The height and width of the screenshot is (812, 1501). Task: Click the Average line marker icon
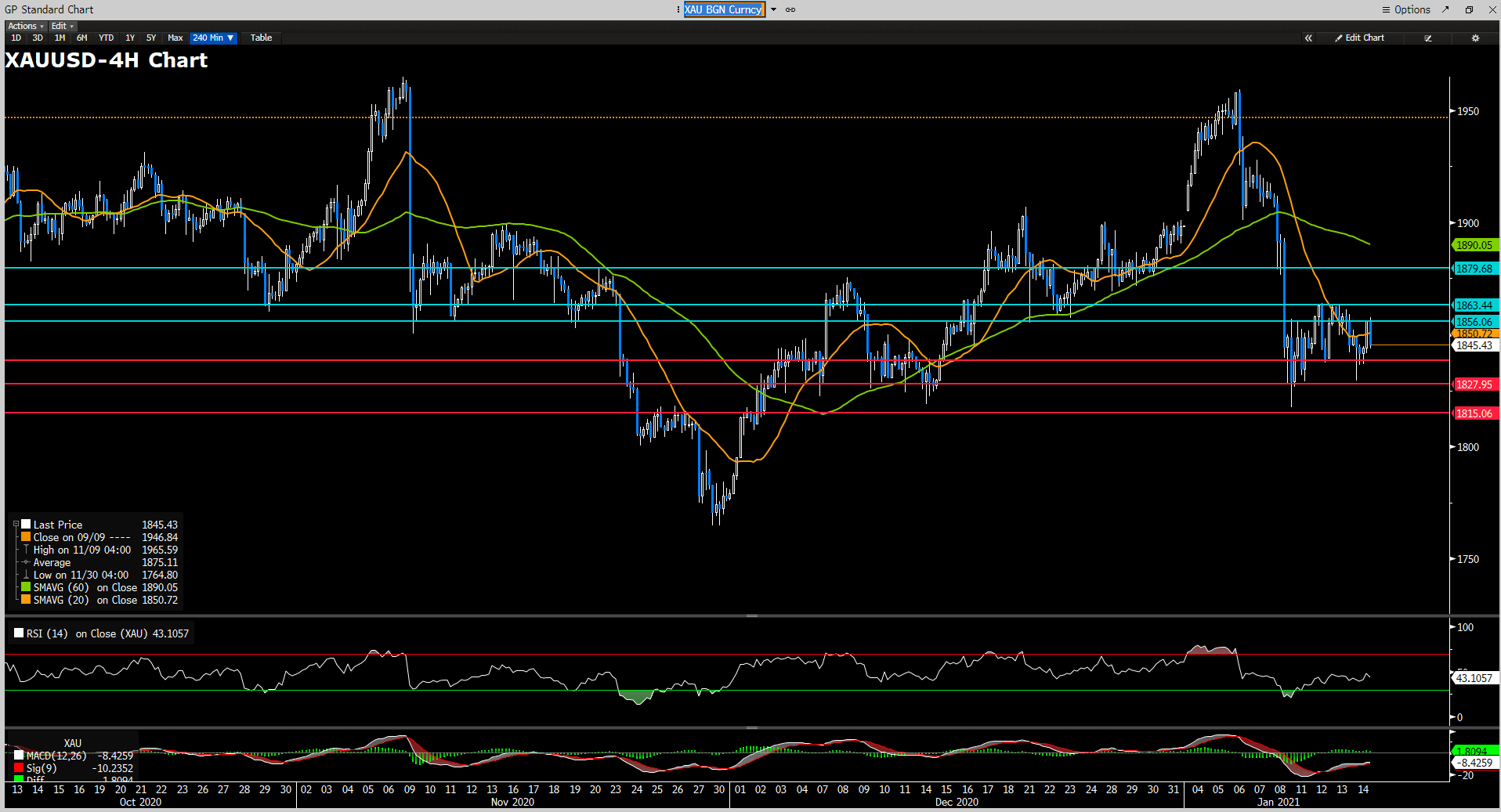(26, 562)
